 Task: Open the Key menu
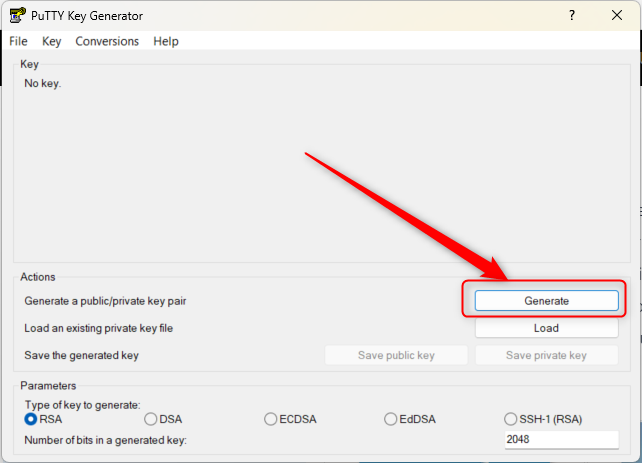point(52,41)
